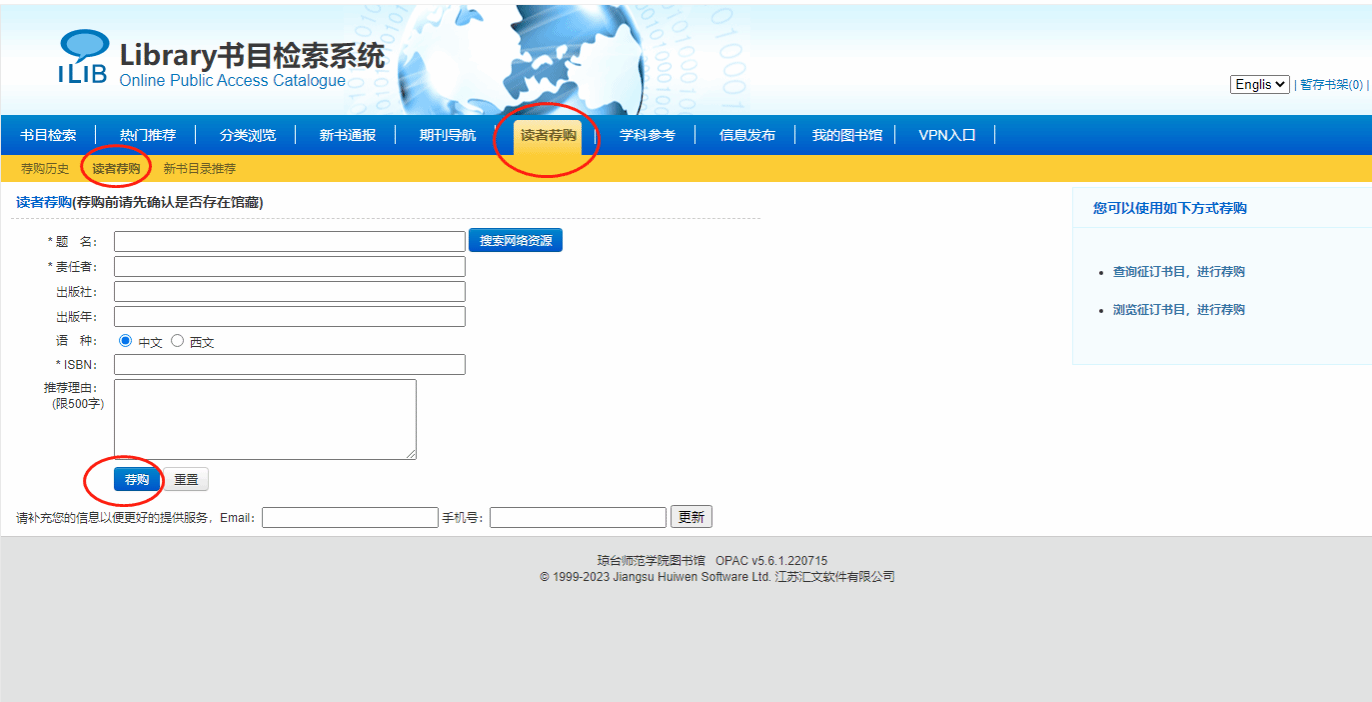Open the 书目检索 menu tab

[48, 136]
